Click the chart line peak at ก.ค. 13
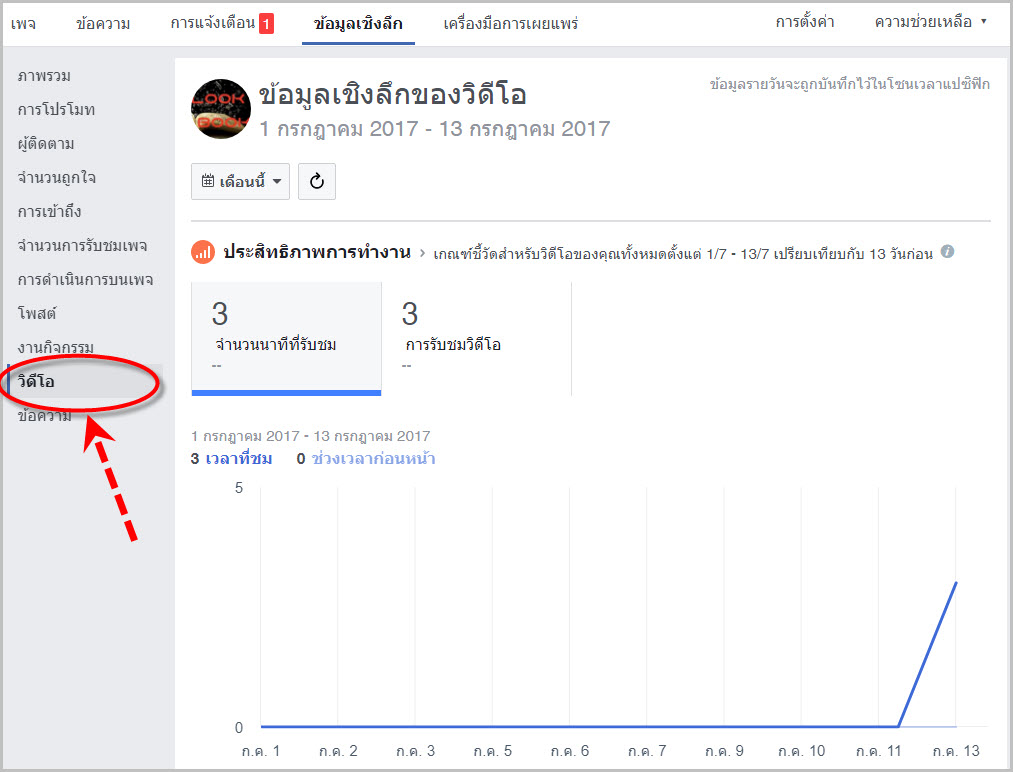The image size is (1013, 772). pyautogui.click(x=956, y=583)
